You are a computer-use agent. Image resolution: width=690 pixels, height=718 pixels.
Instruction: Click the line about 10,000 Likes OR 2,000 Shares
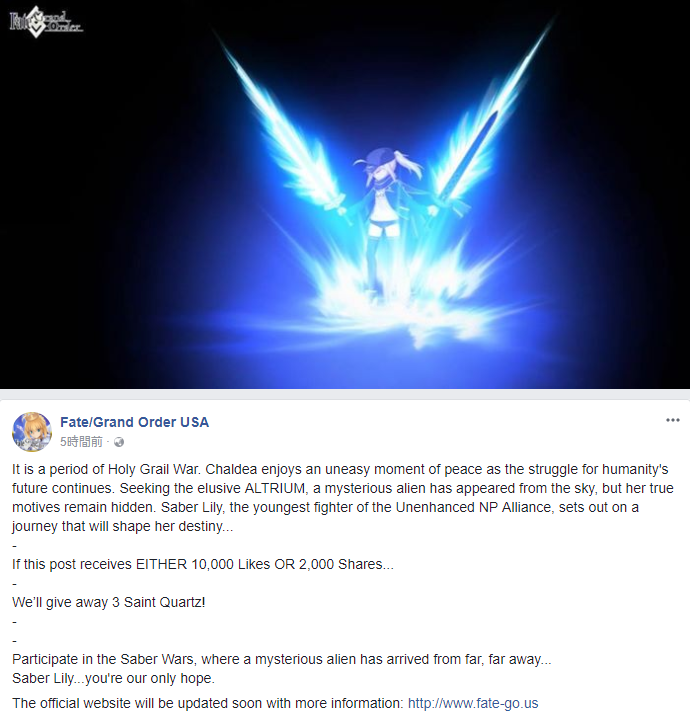point(203,564)
